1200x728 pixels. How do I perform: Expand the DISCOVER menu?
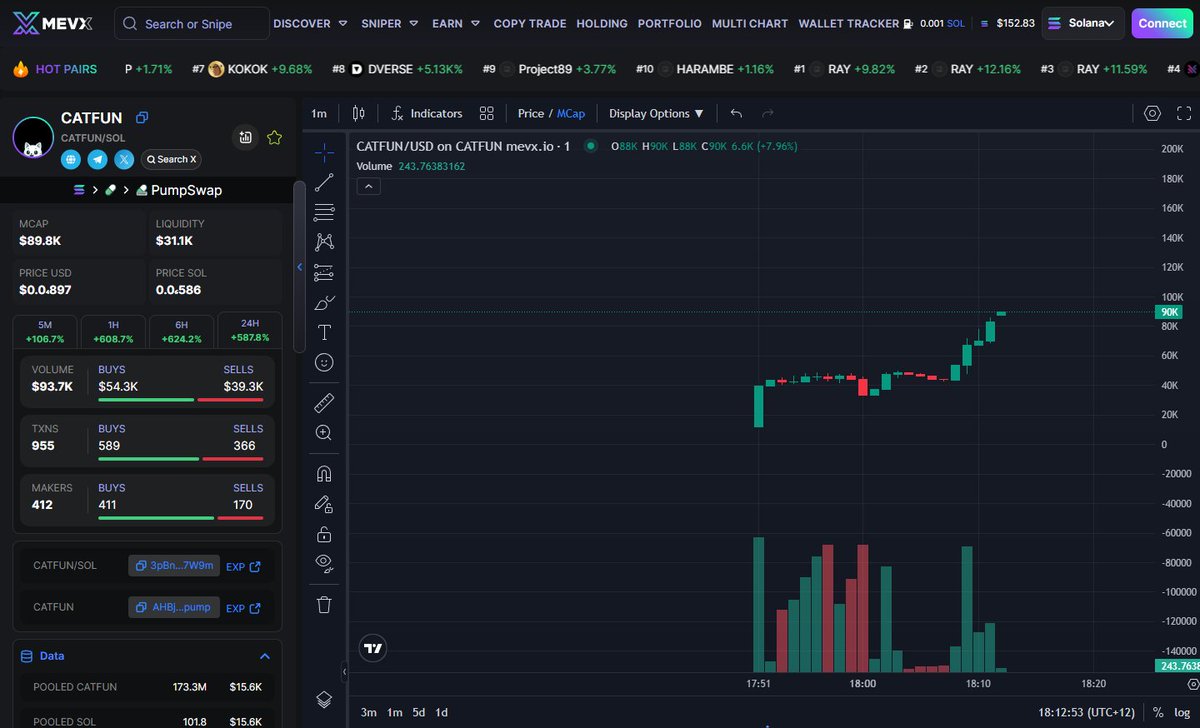point(311,23)
